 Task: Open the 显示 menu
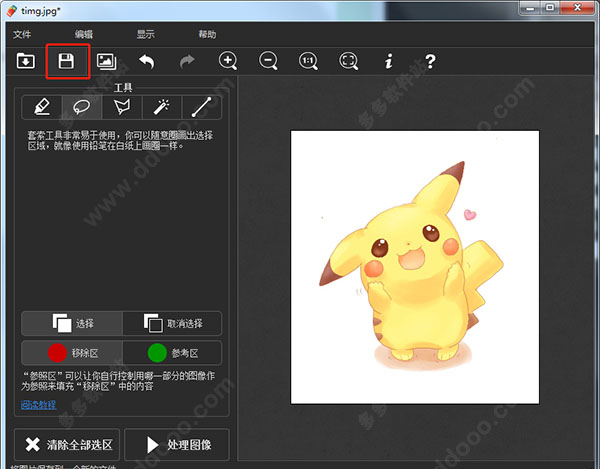coord(146,34)
